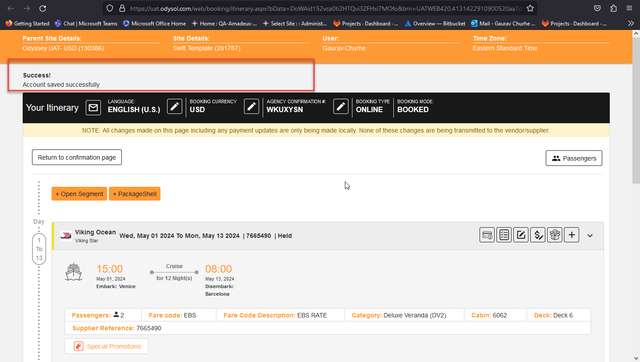Screen dimensions: 640x362
Task: Edit agency confirmation number pencil icon
Action: (340, 107)
